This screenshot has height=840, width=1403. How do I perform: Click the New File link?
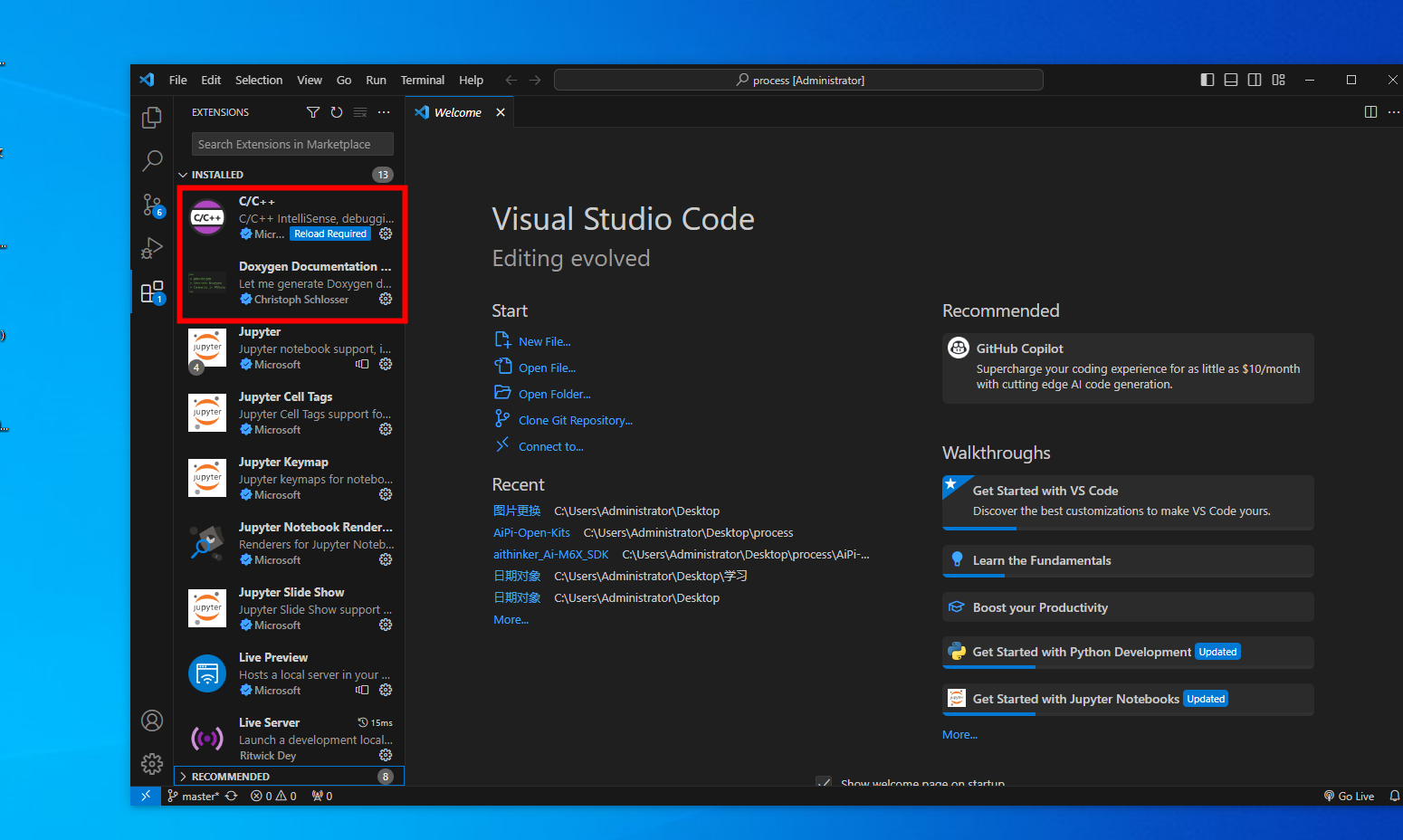544,341
